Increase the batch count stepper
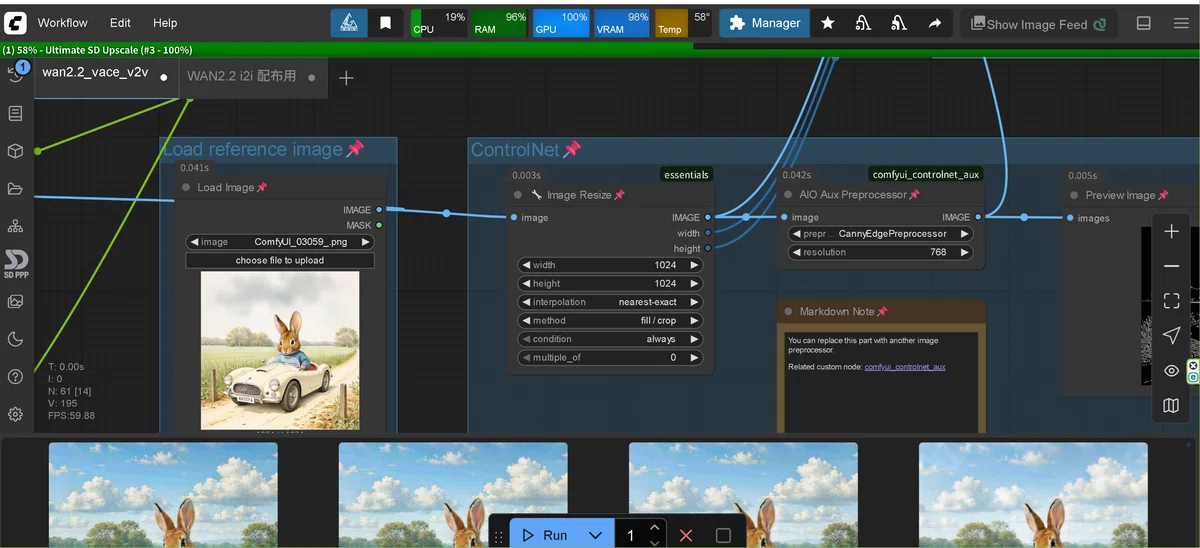The width and height of the screenshot is (1200, 548). 654,527
